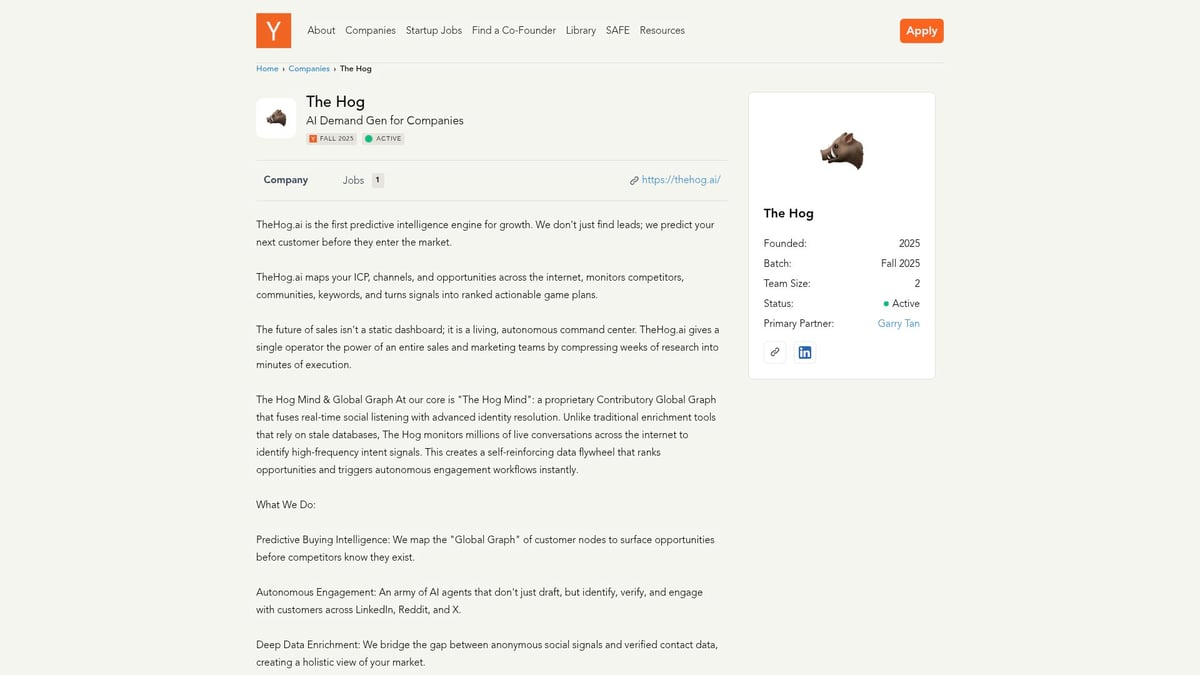
Task: Click the ACTIVE status badge
Action: (x=383, y=139)
